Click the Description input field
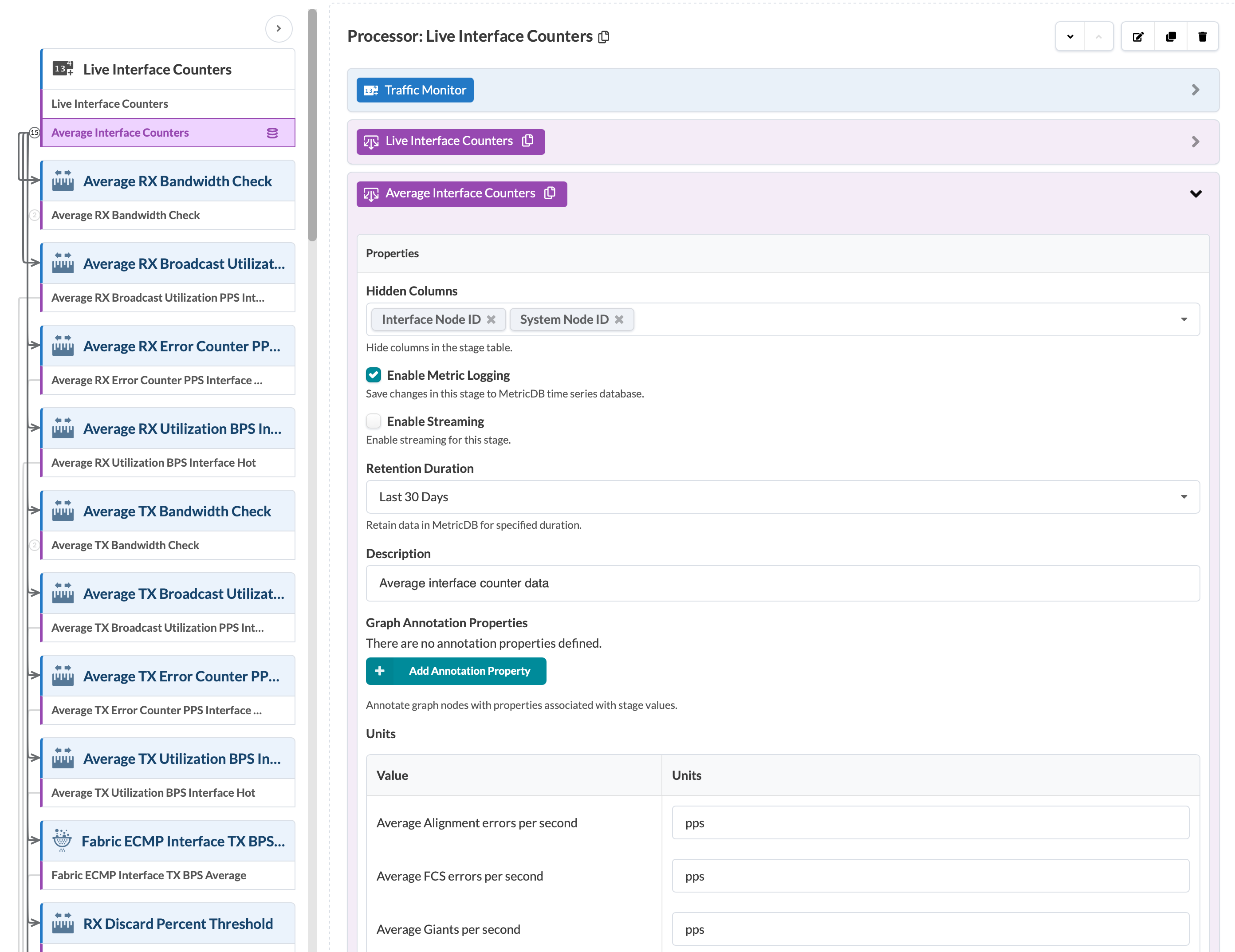This screenshot has width=1235, height=952. coord(783,583)
